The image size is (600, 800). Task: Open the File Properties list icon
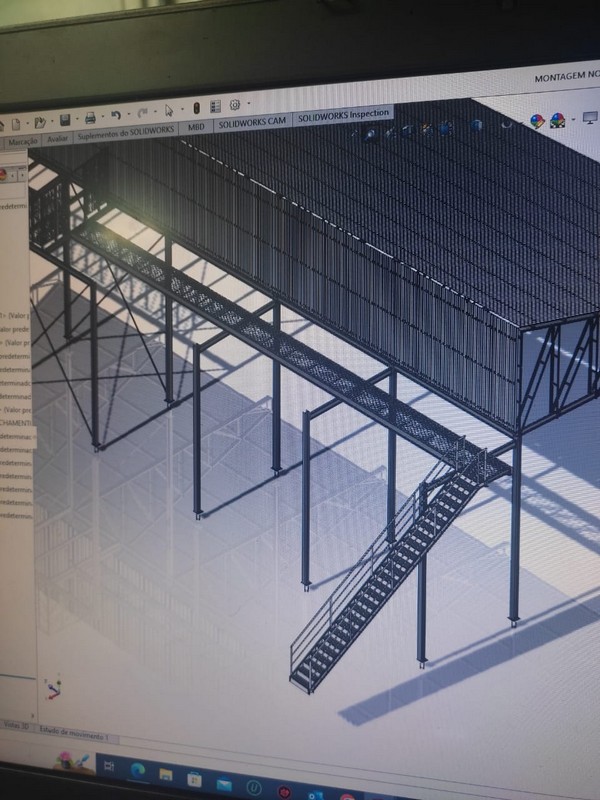click(215, 107)
